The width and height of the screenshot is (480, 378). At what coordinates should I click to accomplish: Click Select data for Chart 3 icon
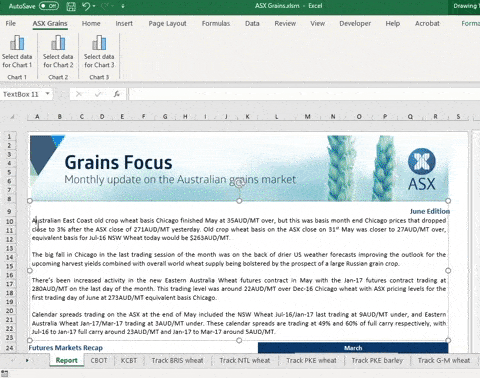99,43
